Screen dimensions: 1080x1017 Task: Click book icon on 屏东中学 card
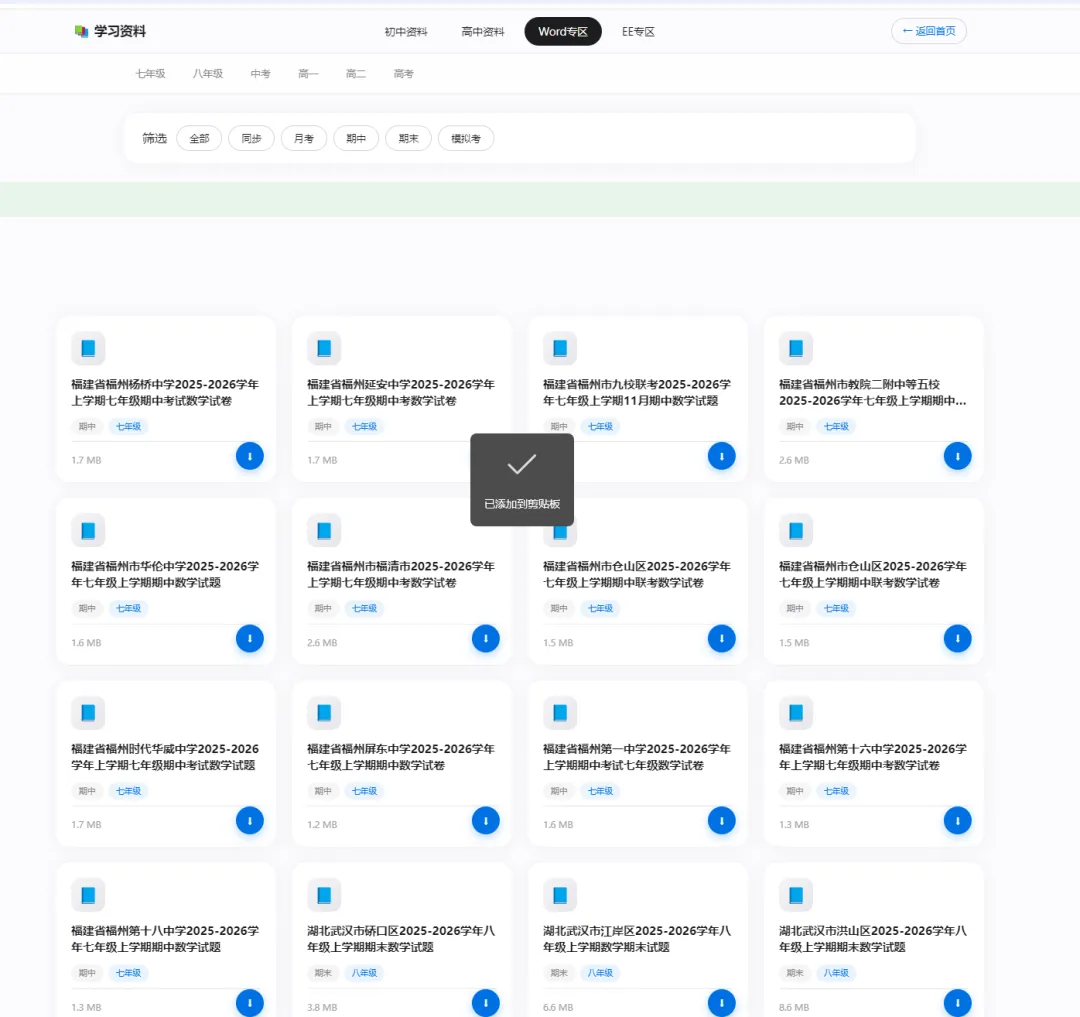click(324, 713)
